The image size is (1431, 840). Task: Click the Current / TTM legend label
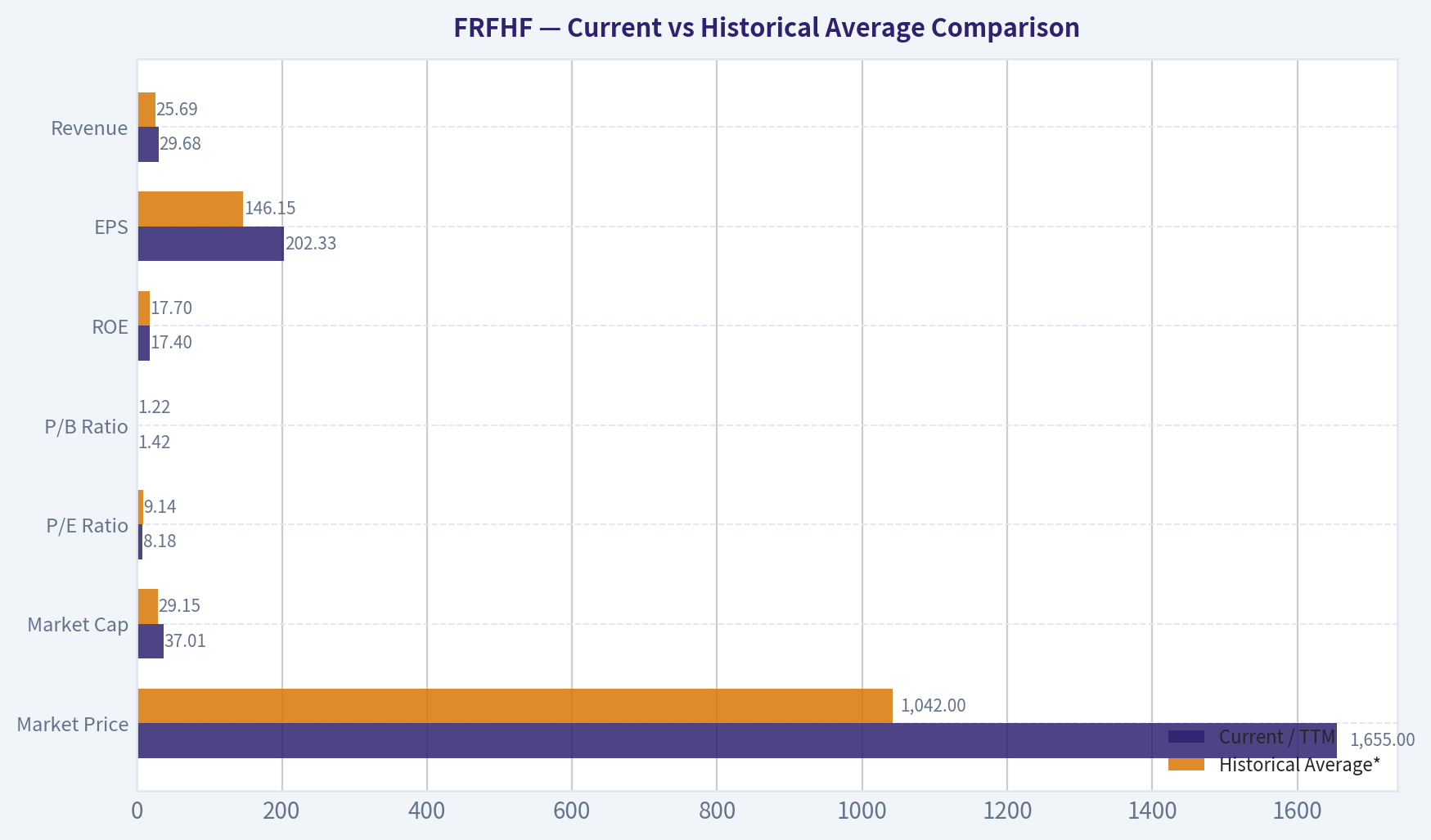coord(1277,737)
